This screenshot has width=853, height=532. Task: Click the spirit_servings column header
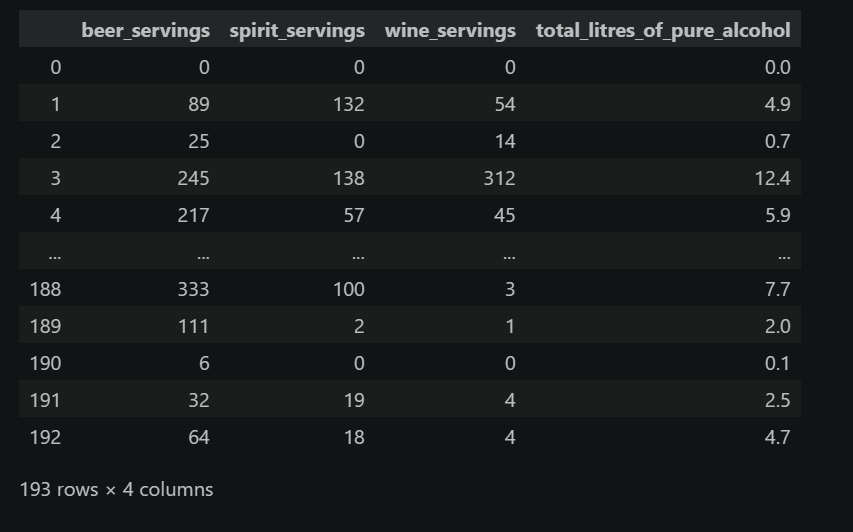pyautogui.click(x=296, y=31)
